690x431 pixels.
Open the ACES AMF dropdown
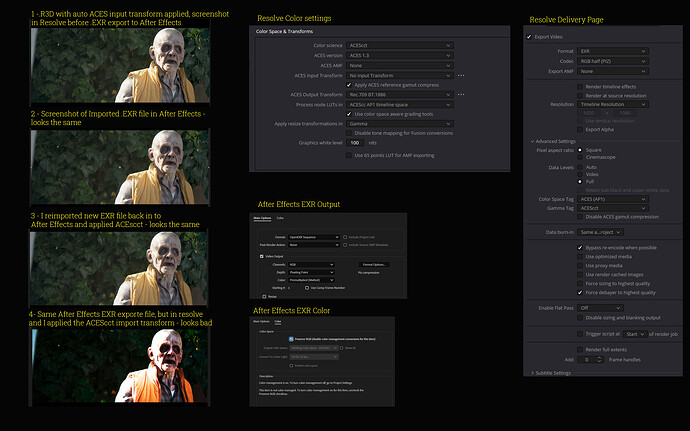[x=400, y=66]
